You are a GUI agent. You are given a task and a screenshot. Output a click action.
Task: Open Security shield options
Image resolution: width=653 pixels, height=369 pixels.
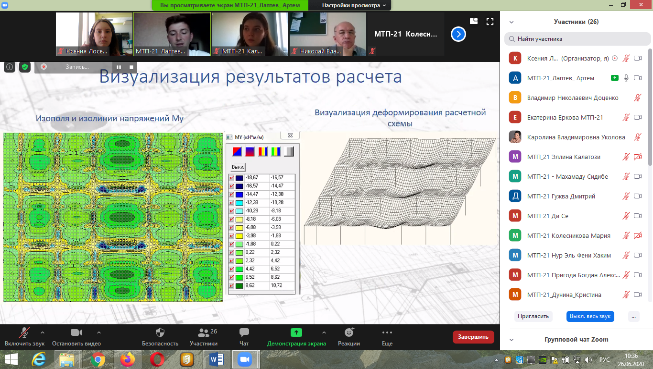point(160,332)
